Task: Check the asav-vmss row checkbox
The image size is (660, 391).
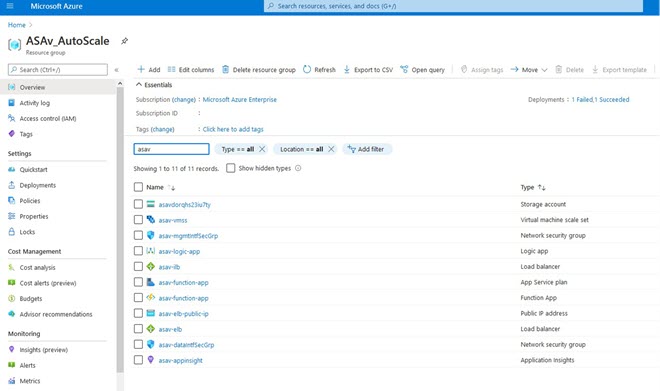Action: tap(138, 220)
